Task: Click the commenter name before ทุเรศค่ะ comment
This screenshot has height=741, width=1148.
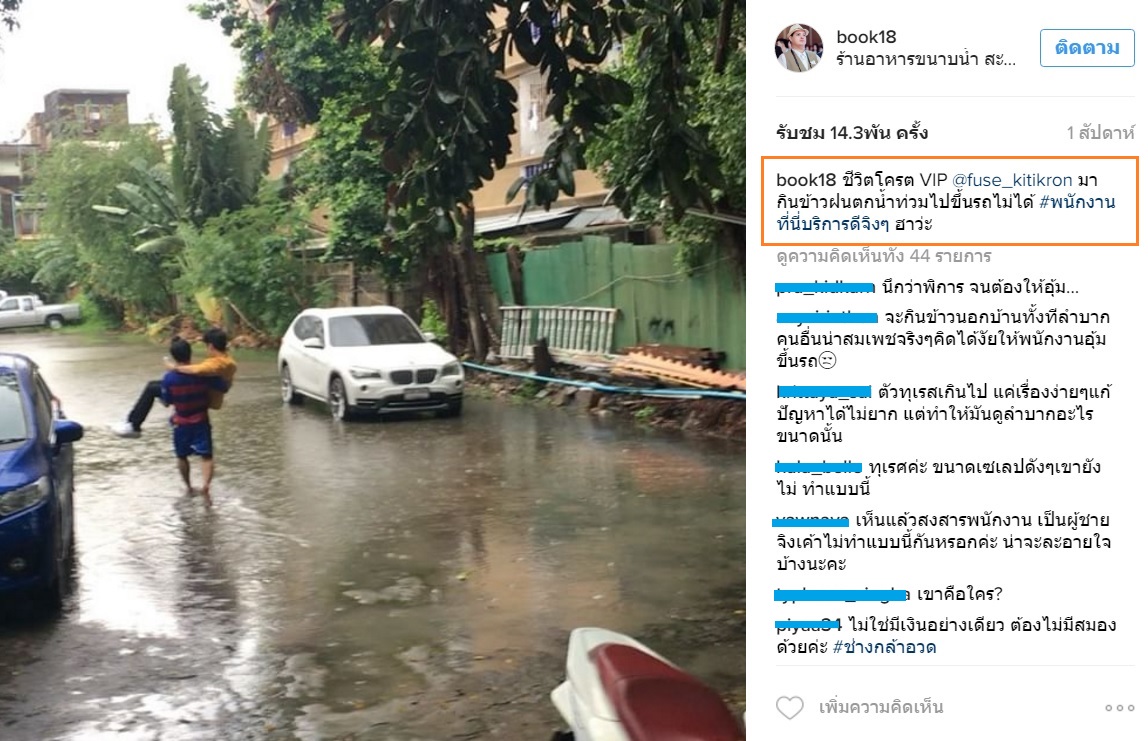Action: pyautogui.click(x=819, y=466)
